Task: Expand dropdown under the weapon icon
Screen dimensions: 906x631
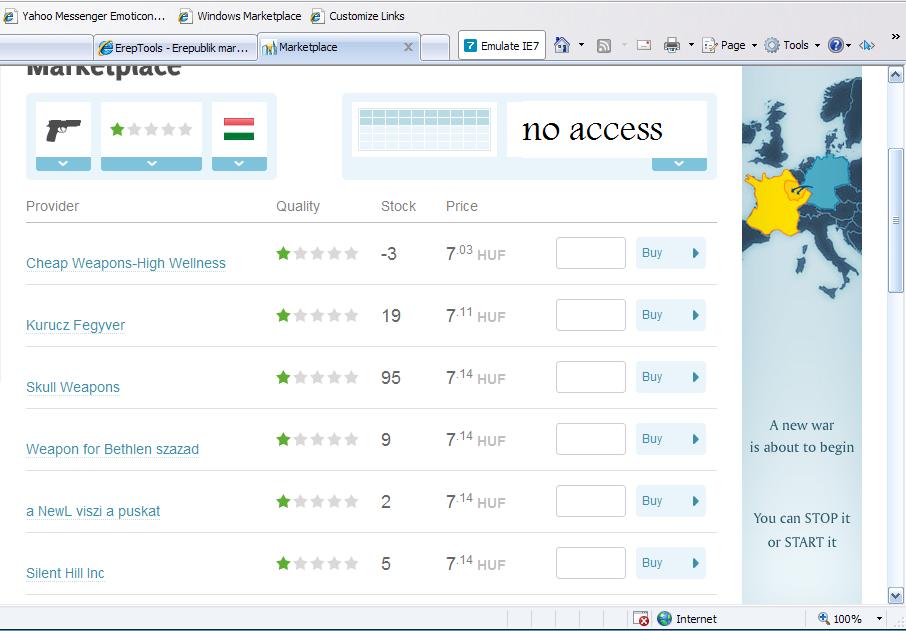Action: click(x=64, y=164)
